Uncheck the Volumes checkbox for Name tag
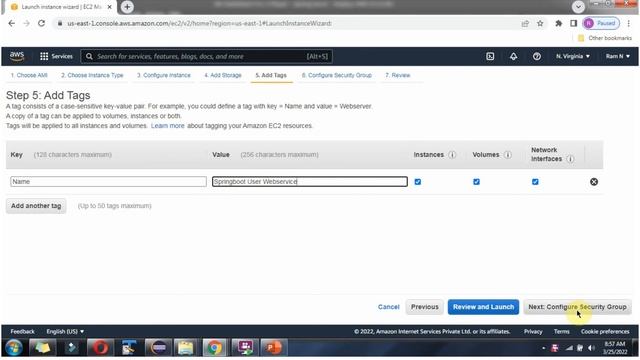The width and height of the screenshot is (640, 360). (476, 182)
